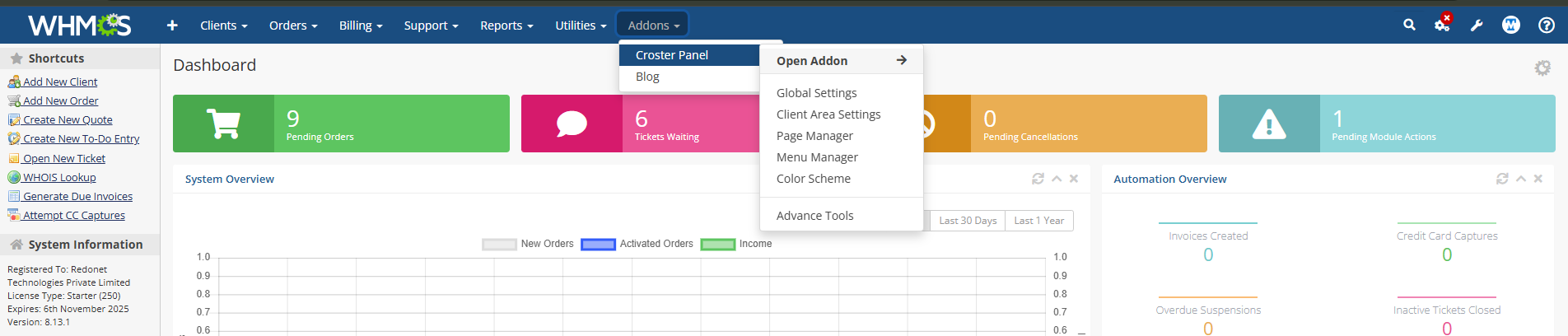
Task: Toggle New Orders series in chart legend
Action: [527, 244]
